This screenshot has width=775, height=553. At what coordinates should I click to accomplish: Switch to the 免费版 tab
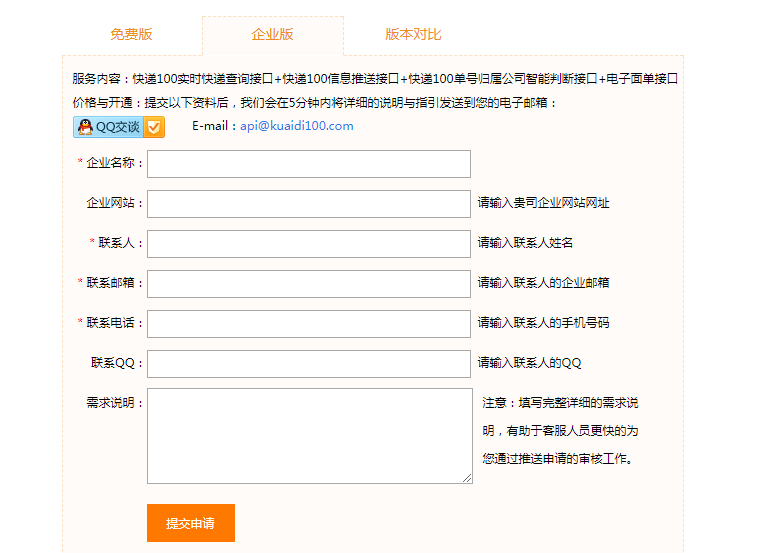tap(131, 34)
